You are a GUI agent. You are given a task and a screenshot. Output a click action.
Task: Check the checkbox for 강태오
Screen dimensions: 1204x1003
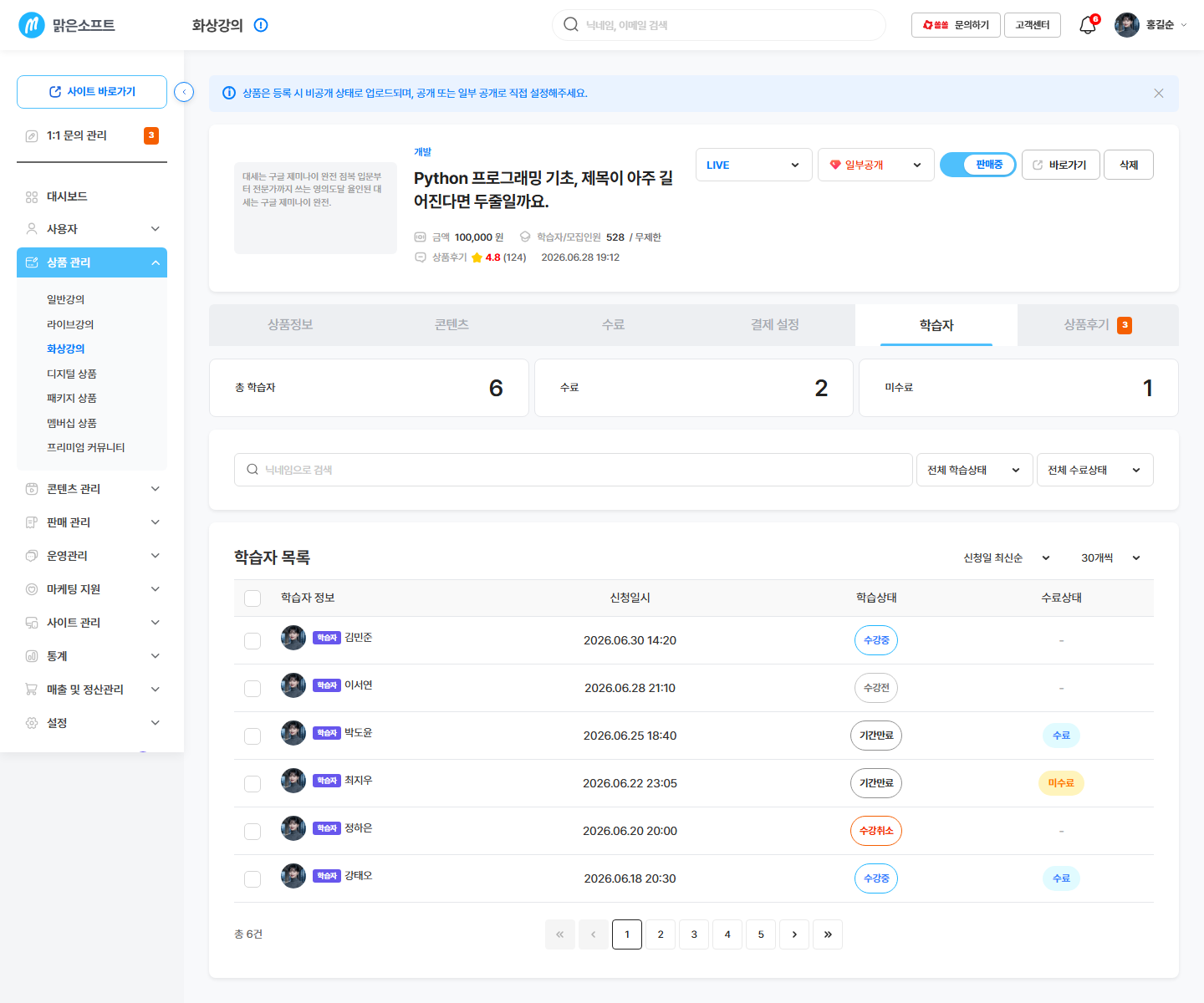253,879
